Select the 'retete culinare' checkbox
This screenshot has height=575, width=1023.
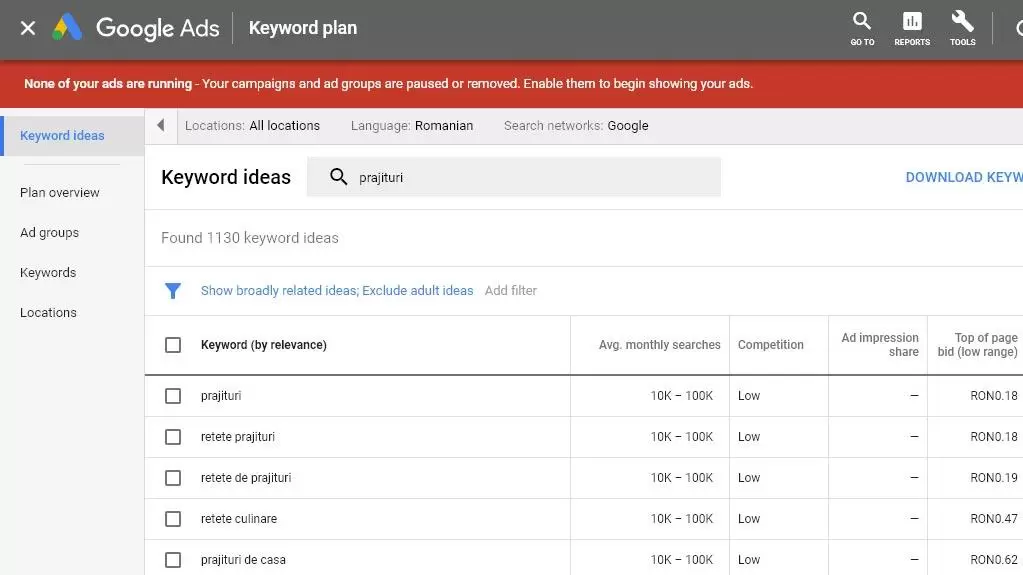[173, 519]
